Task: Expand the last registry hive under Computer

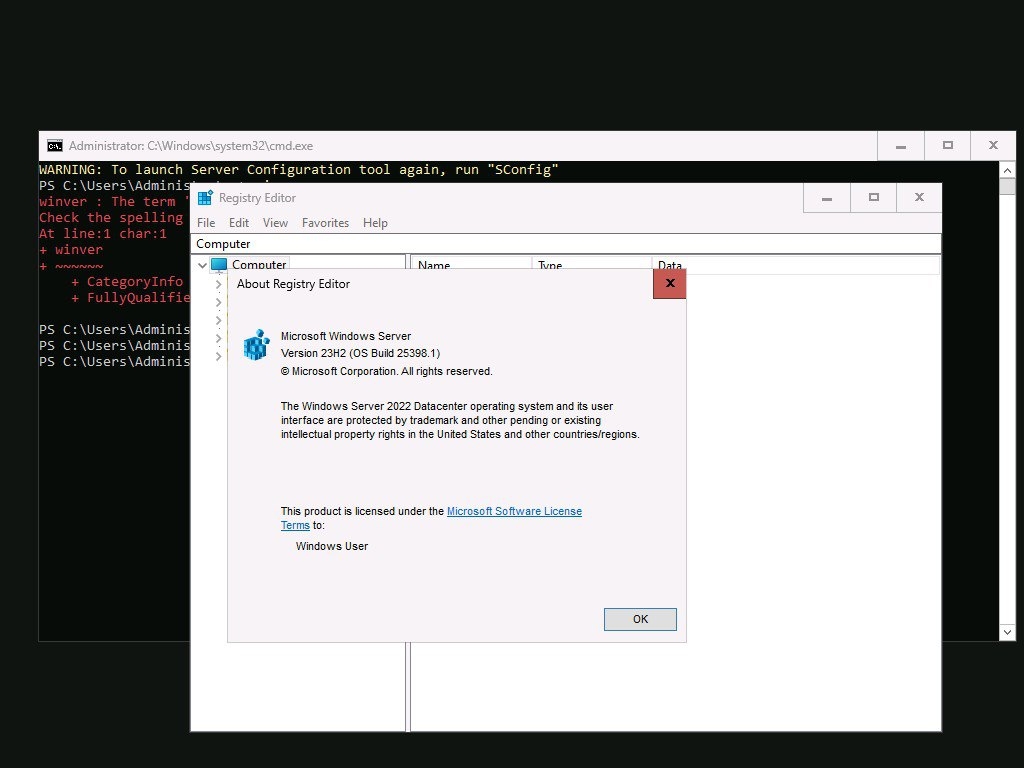Action: click(219, 357)
